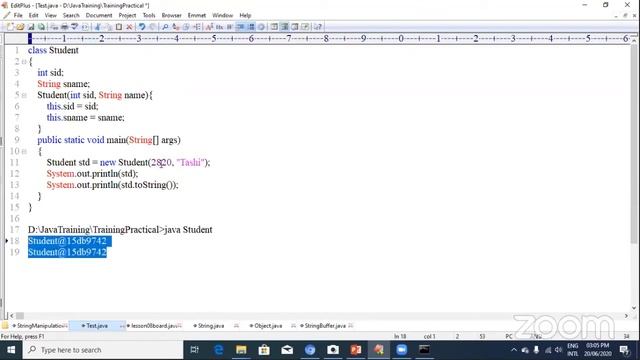Viewport: 640px width, 360px height.
Task: Open the Tools menu
Action: coord(149,16)
